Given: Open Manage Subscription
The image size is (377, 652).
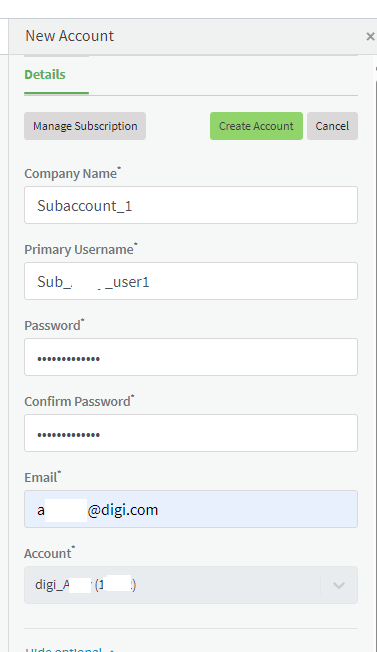Looking at the screenshot, I should pyautogui.click(x=85, y=126).
